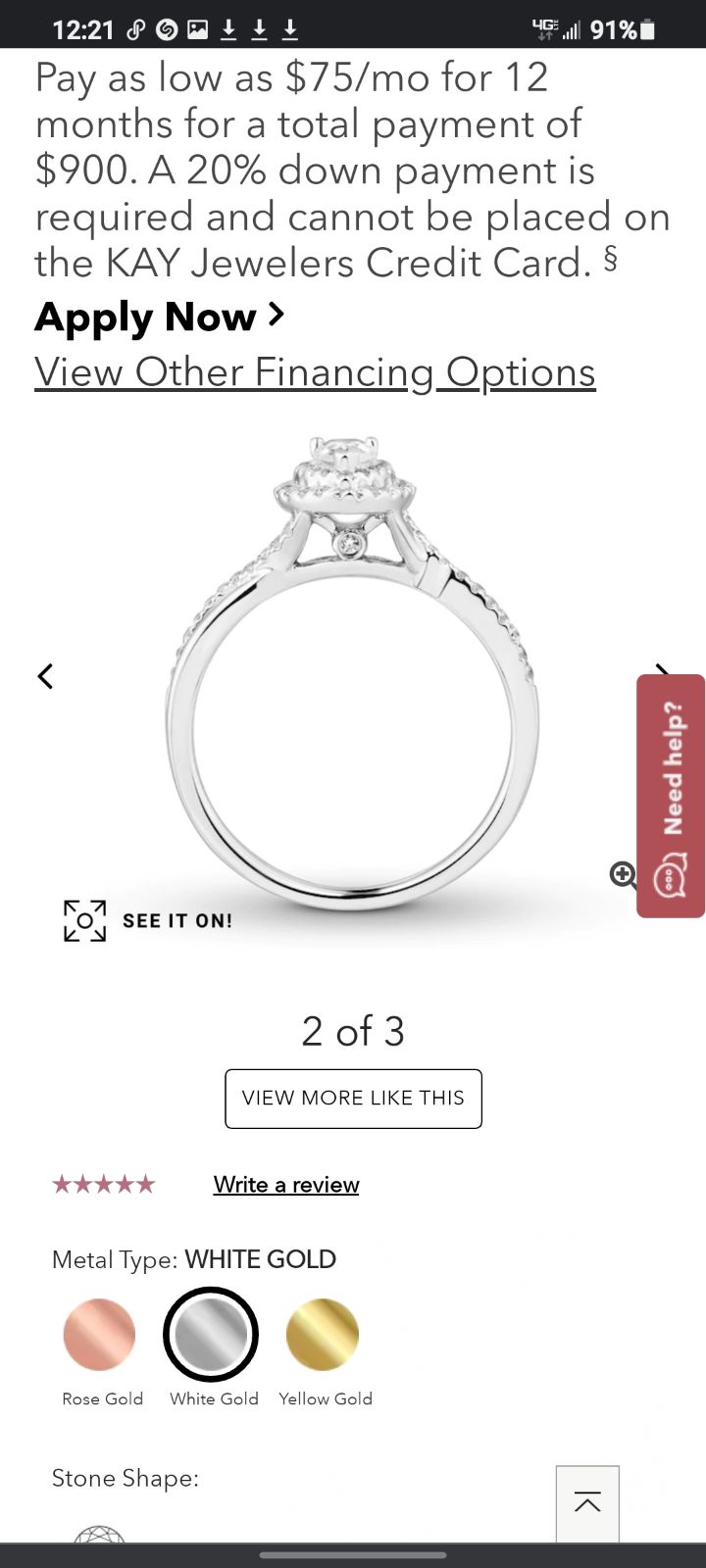The width and height of the screenshot is (706, 1568).
Task: Open the Need help? chat widget
Action: click(x=671, y=796)
